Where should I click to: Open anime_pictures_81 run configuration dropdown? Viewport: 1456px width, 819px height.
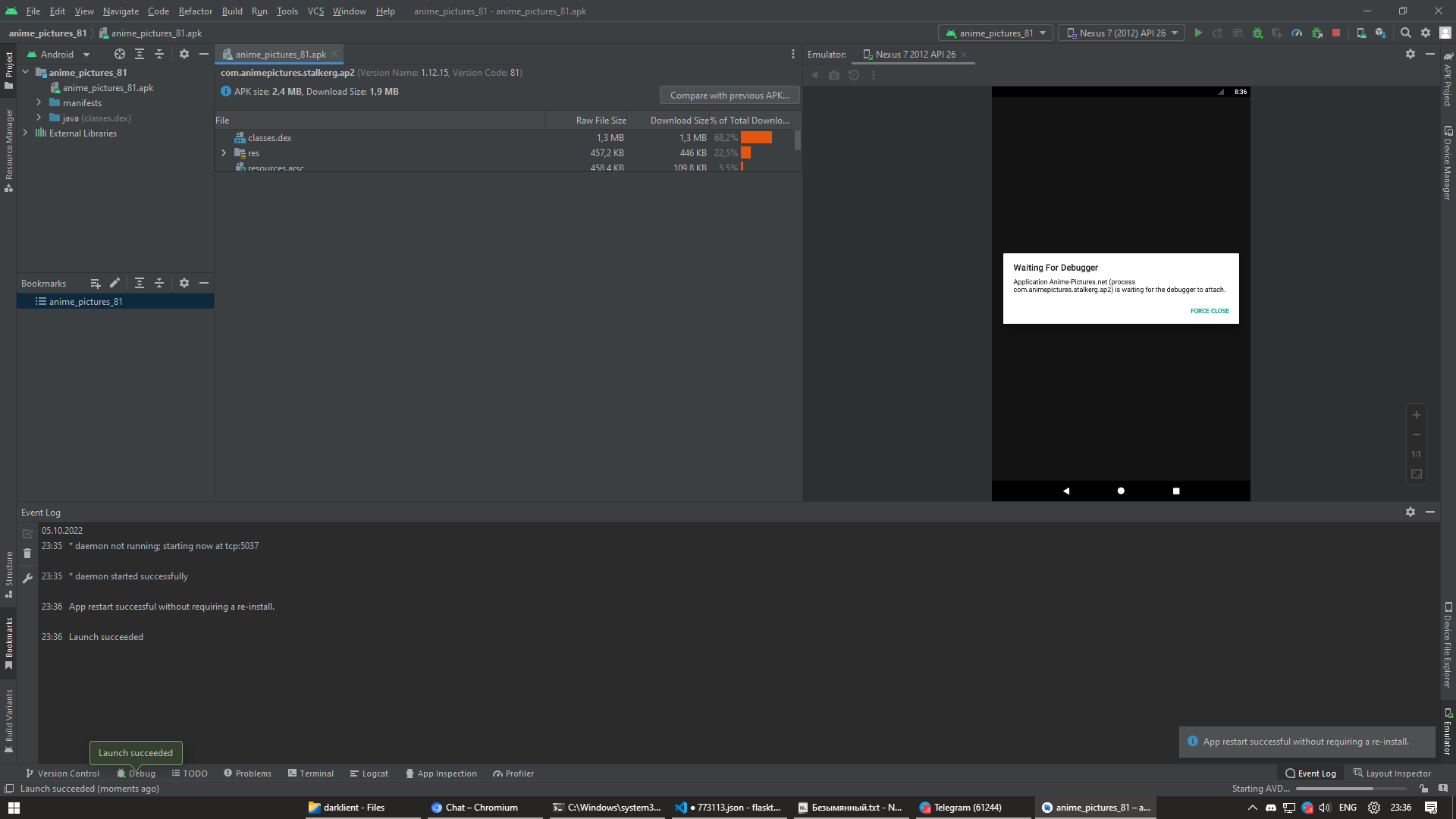(996, 33)
